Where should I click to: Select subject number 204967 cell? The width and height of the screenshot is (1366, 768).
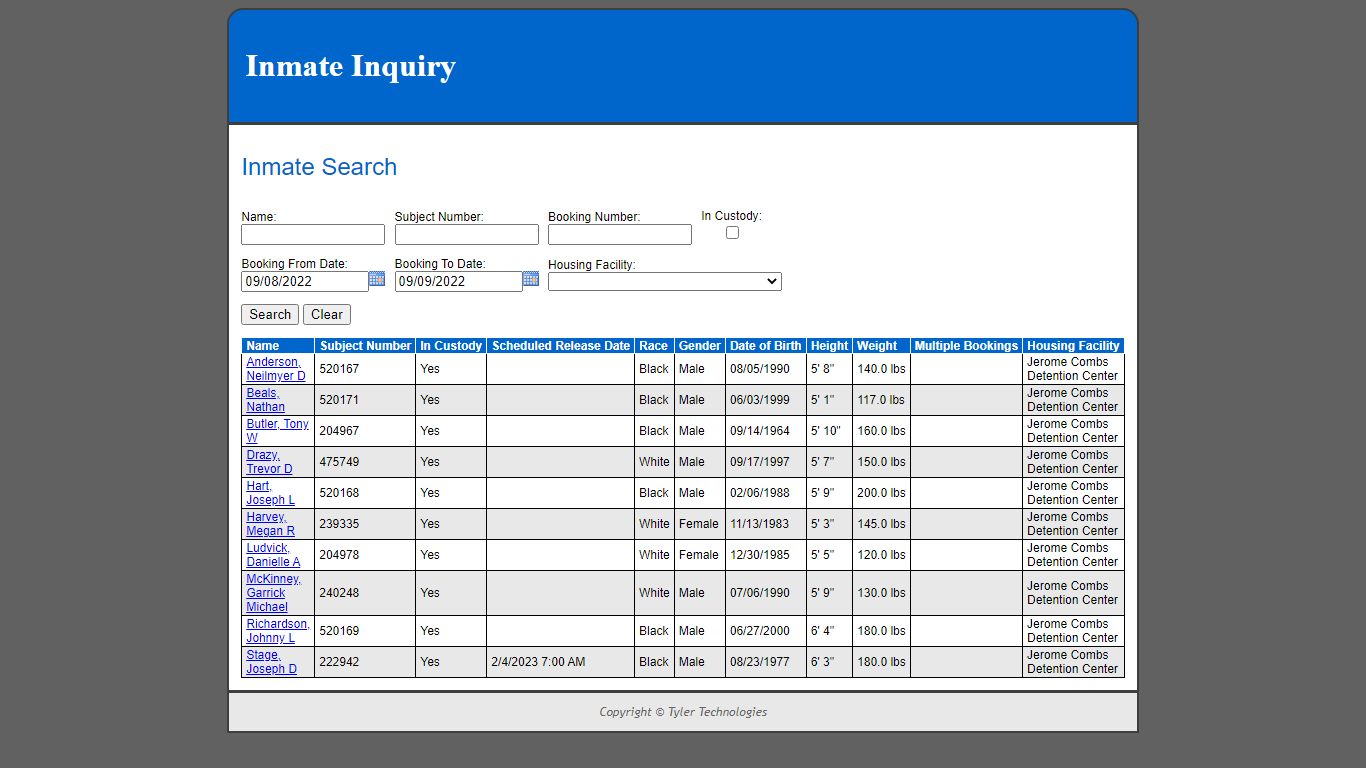tap(365, 431)
